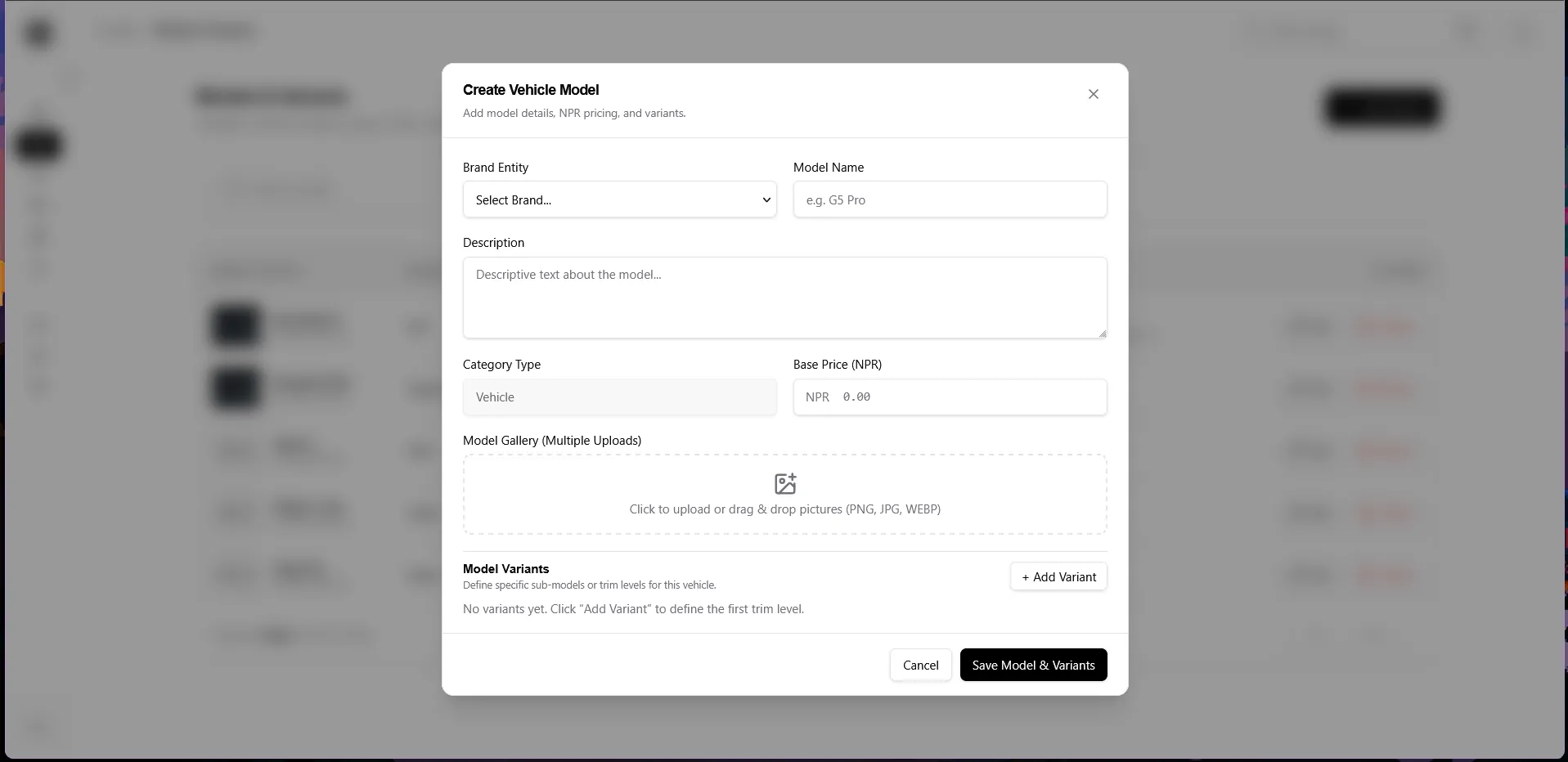The height and width of the screenshot is (762, 1568).
Task: Click the Model Variants heading
Action: coord(505,569)
